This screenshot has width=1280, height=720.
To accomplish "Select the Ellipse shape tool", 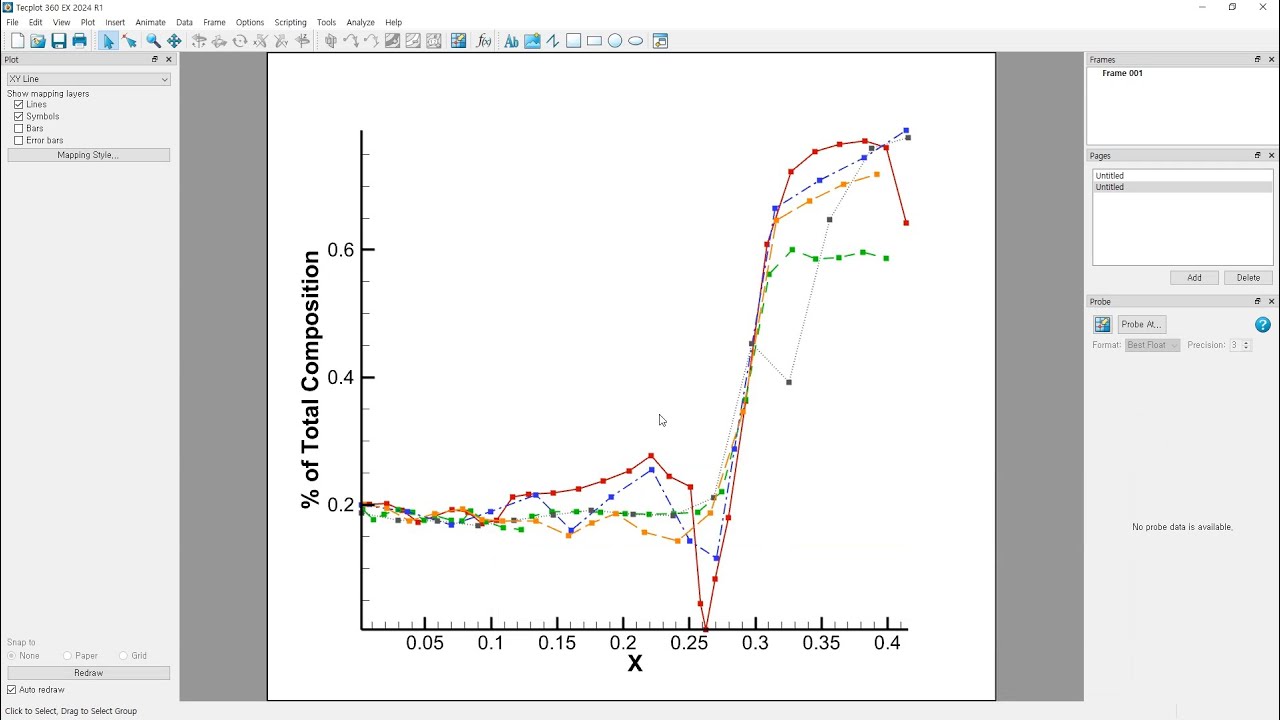I will pyautogui.click(x=635, y=41).
